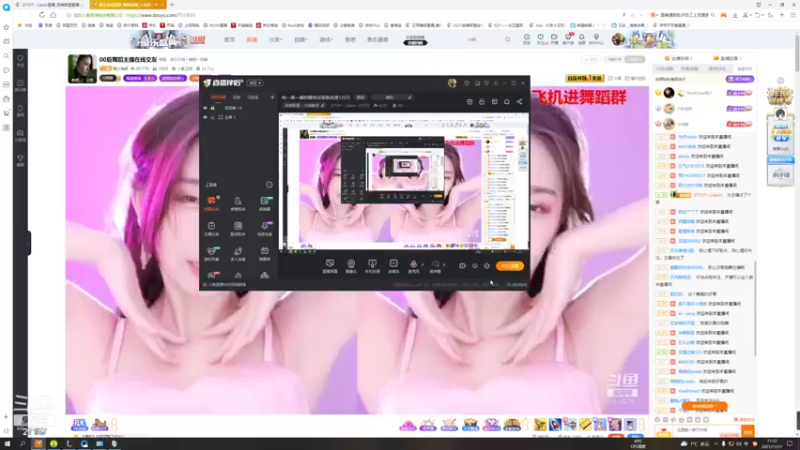Expand the 主播投稿 chevron in chat panel
The height and width of the screenshot is (450, 800).
[x=691, y=59]
